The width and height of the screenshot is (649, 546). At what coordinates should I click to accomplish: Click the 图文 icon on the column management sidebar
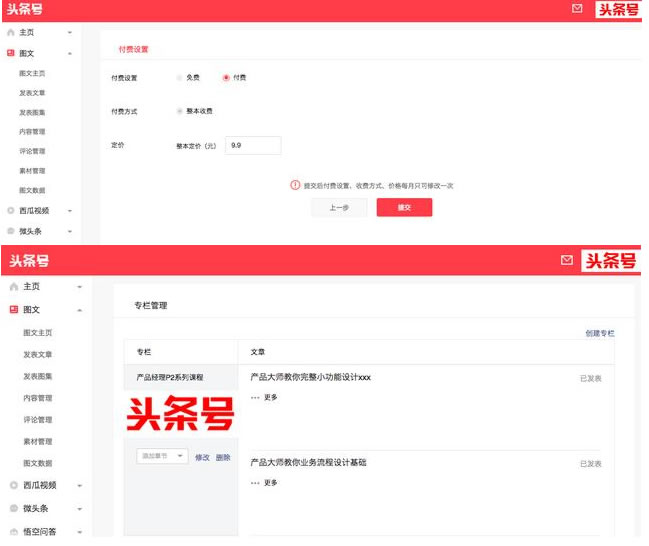click(x=13, y=310)
